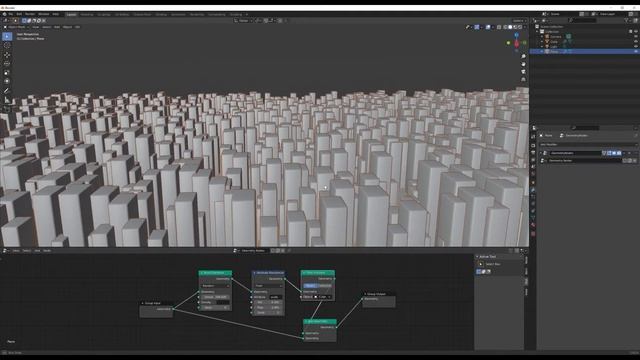This screenshot has height=360, width=640.
Task: Select the Move tool
Action: (7, 55)
